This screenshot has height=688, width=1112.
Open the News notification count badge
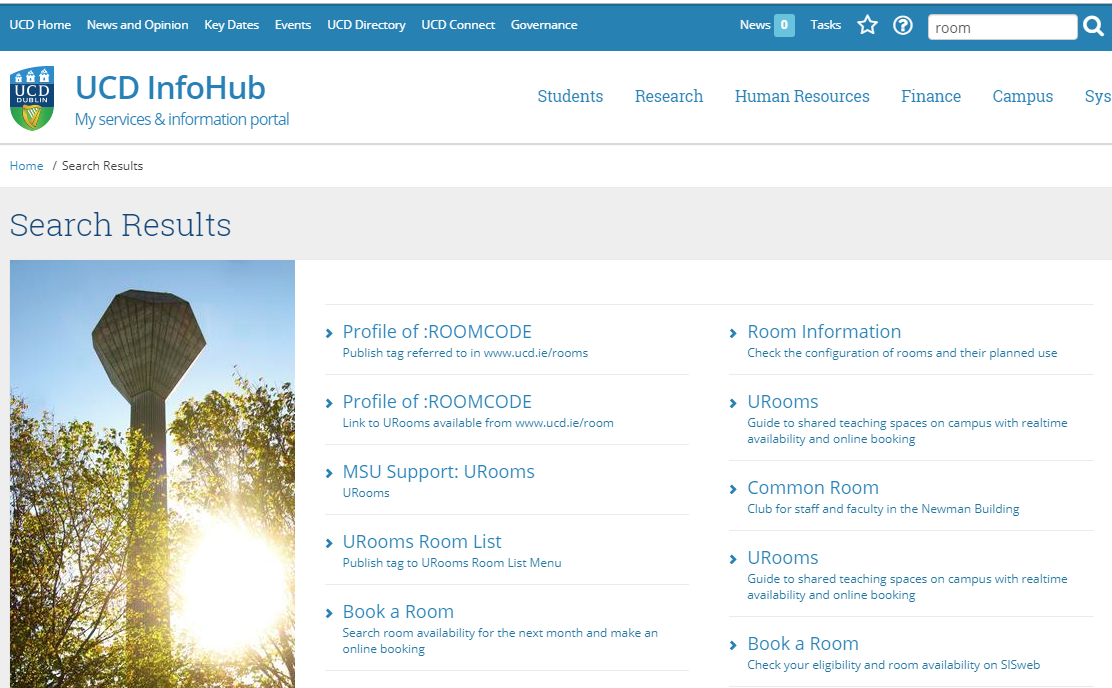point(784,26)
